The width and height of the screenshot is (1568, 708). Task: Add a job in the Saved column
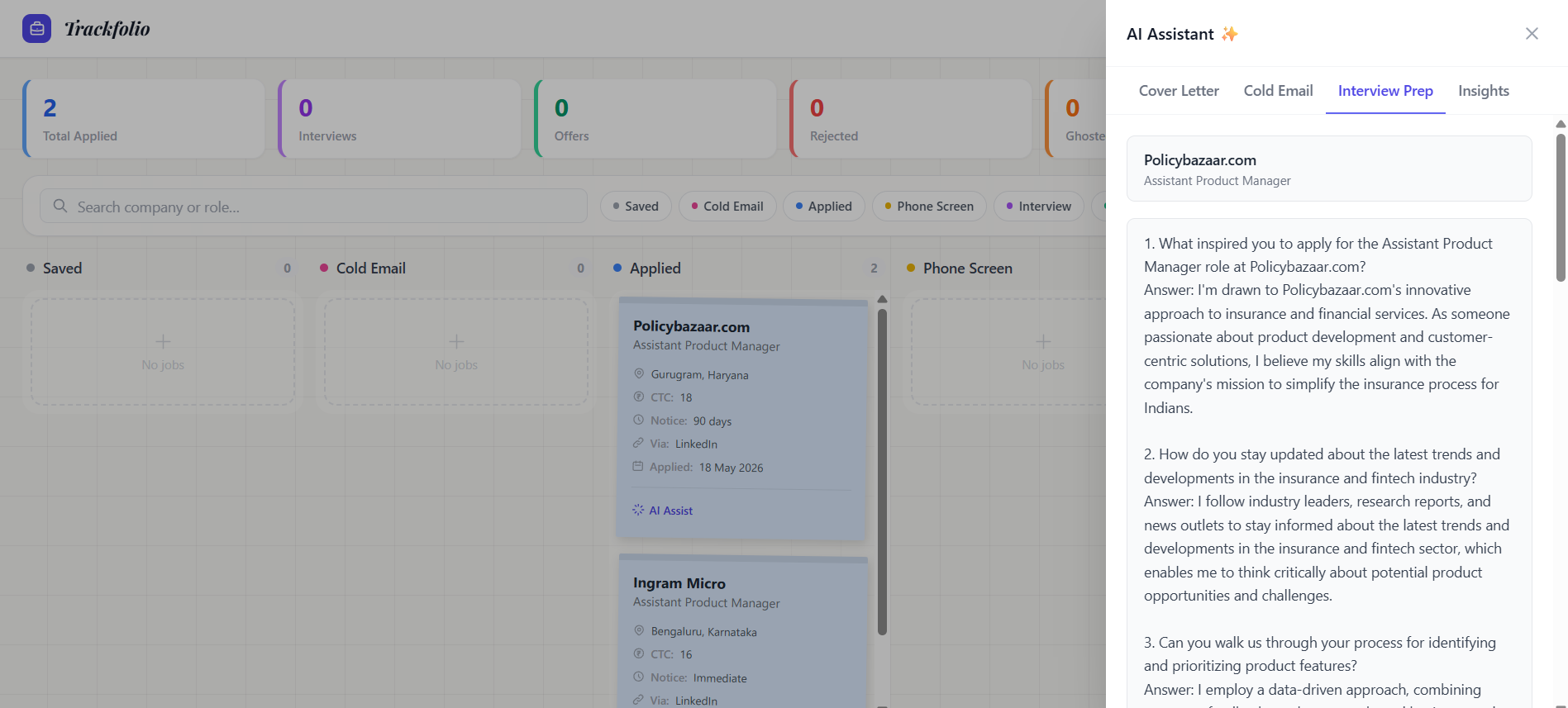click(x=163, y=352)
